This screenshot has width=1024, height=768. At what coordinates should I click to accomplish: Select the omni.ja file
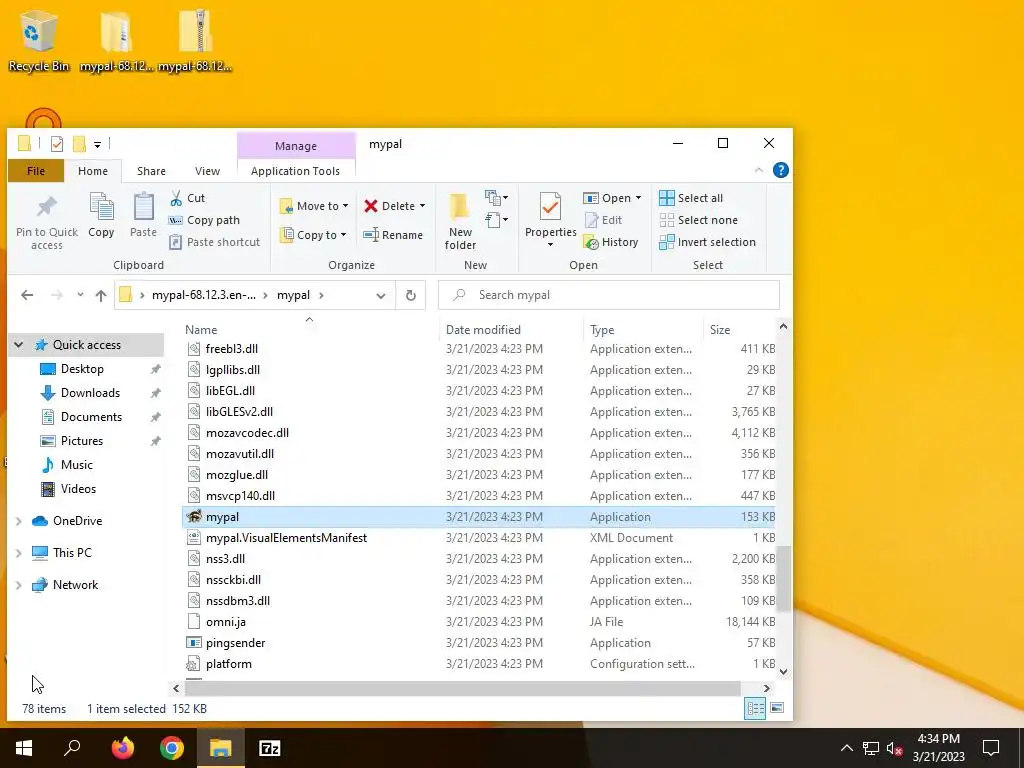coord(479,622)
